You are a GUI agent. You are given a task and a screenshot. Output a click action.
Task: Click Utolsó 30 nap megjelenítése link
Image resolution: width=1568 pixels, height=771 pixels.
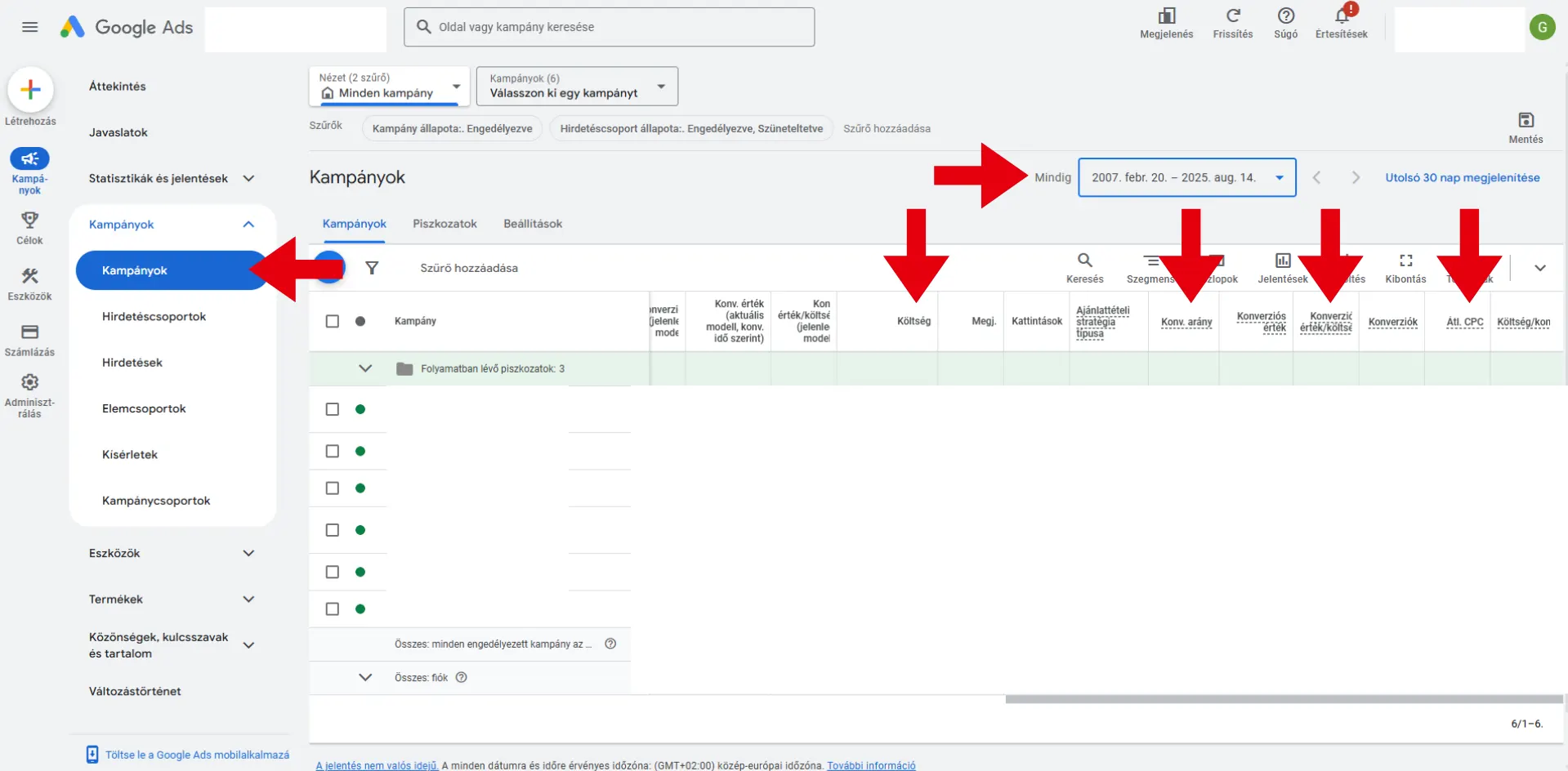pyautogui.click(x=1462, y=177)
